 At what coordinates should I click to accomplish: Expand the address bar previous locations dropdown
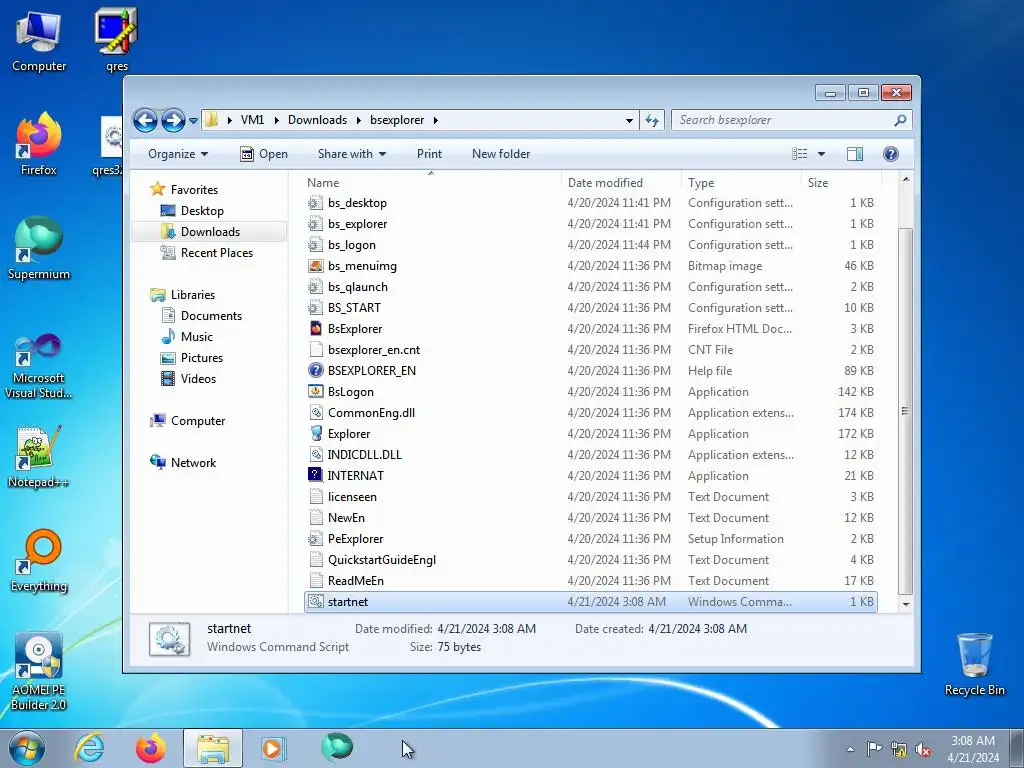point(629,120)
